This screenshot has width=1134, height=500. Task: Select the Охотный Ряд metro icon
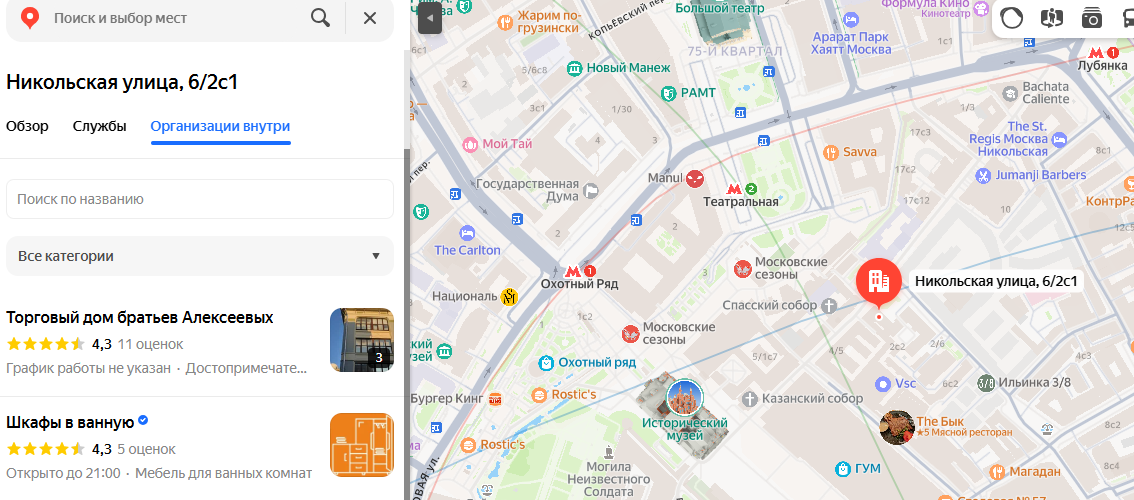[573, 270]
